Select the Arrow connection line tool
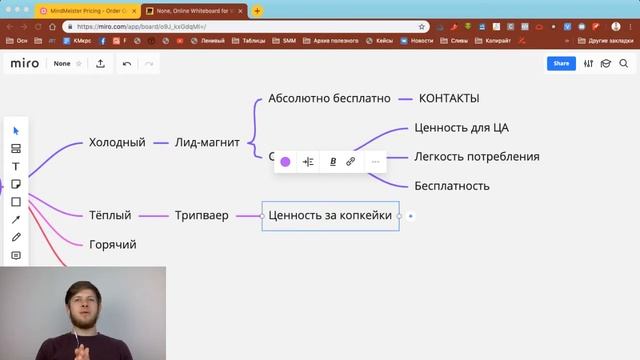 [x=16, y=220]
